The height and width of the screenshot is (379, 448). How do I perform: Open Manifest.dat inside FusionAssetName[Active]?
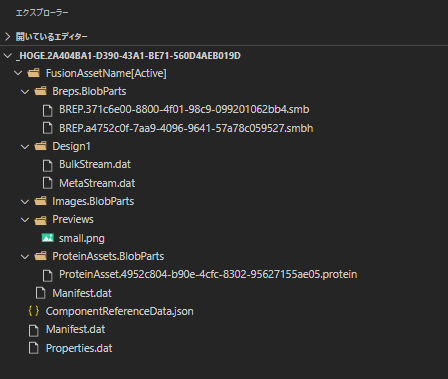[x=82, y=293]
